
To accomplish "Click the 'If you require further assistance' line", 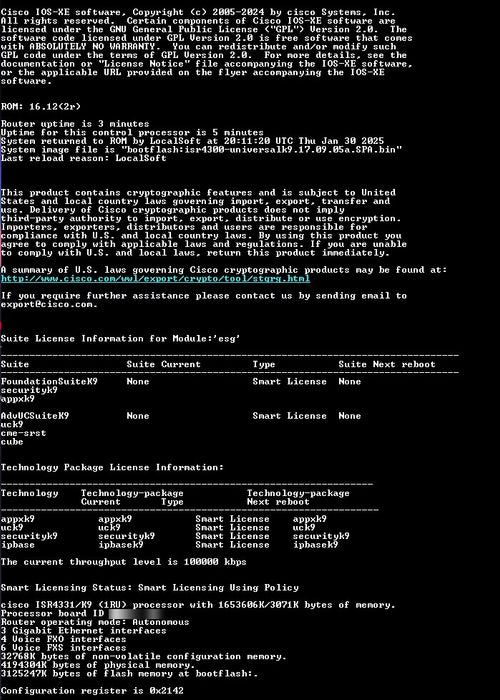I will [x=204, y=296].
